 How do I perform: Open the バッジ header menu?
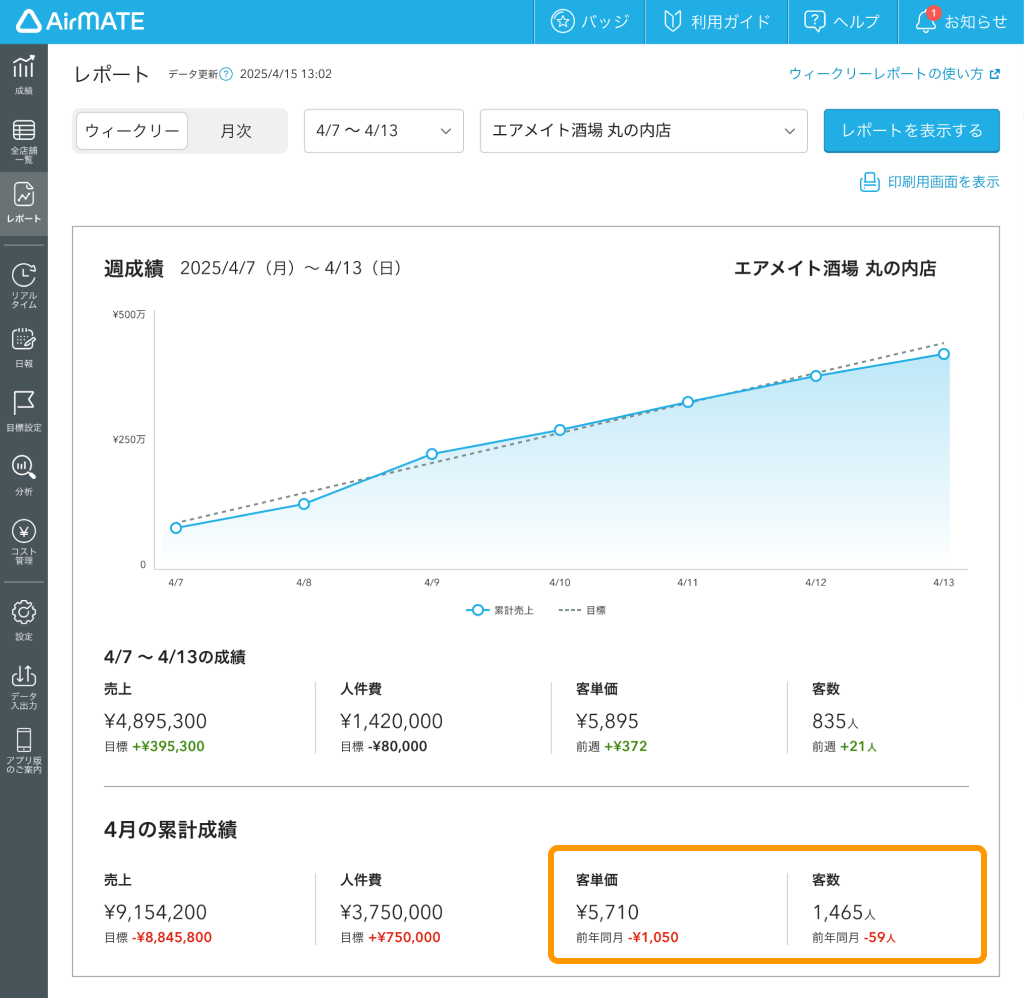click(x=590, y=22)
